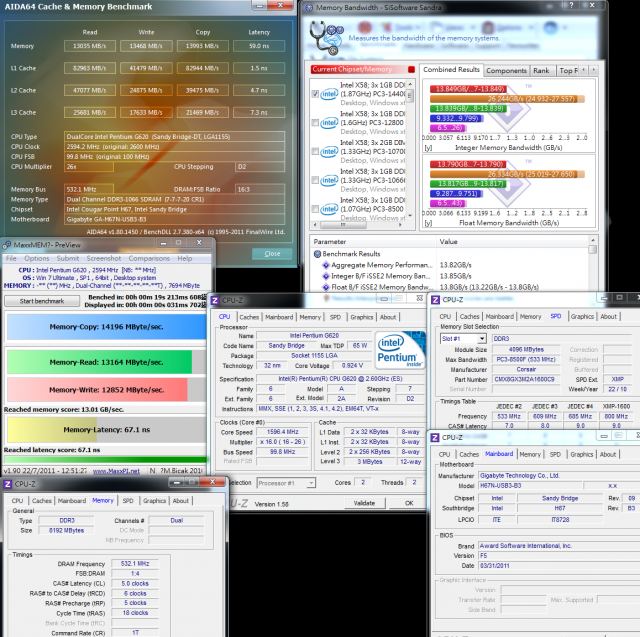The height and width of the screenshot is (637, 640).
Task: Click Help question mark in Sandra title bar
Action: [x=571, y=5]
